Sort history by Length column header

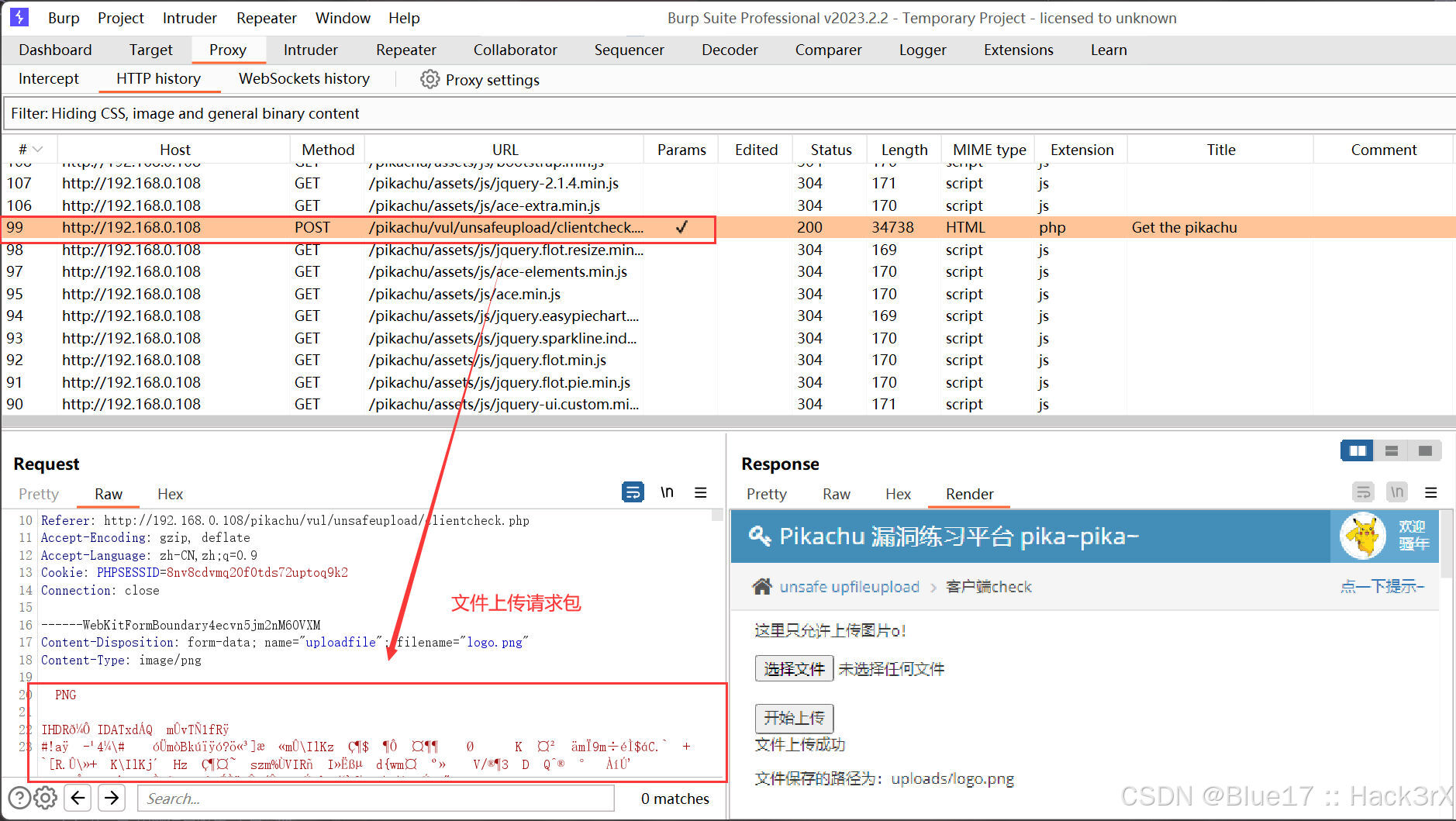pyautogui.click(x=904, y=150)
